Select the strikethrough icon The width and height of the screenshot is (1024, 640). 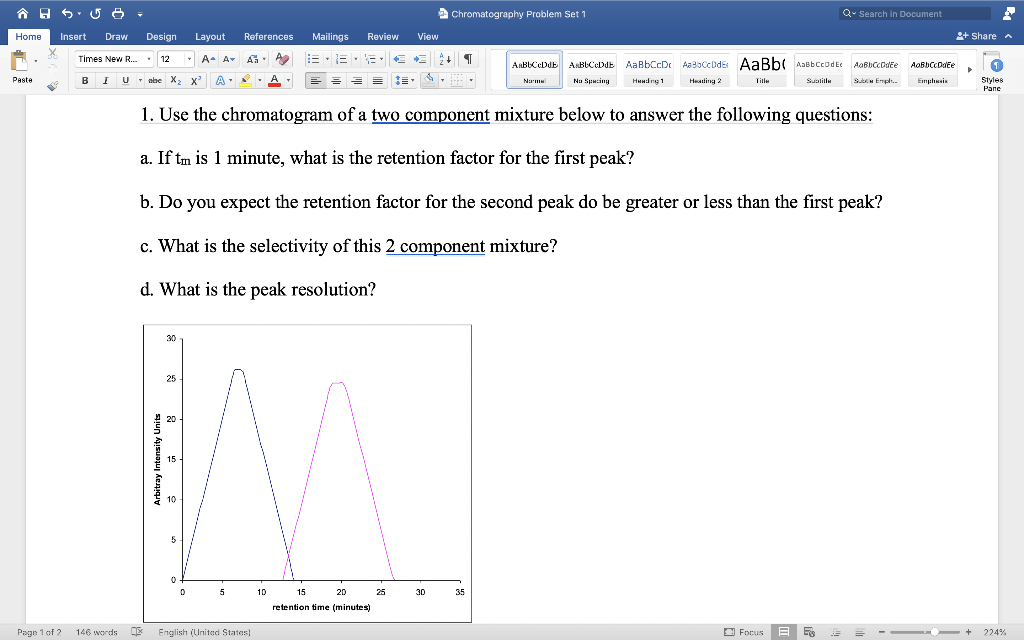pos(155,81)
